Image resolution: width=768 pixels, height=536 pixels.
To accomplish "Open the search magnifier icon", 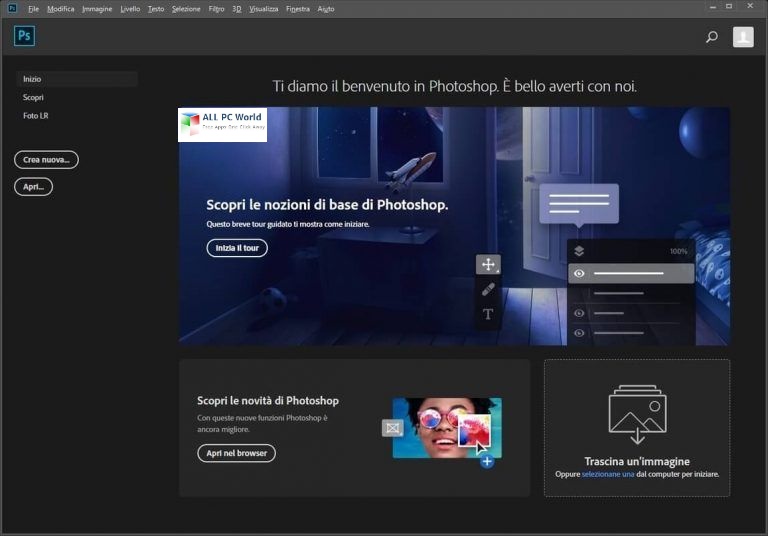I will click(712, 37).
